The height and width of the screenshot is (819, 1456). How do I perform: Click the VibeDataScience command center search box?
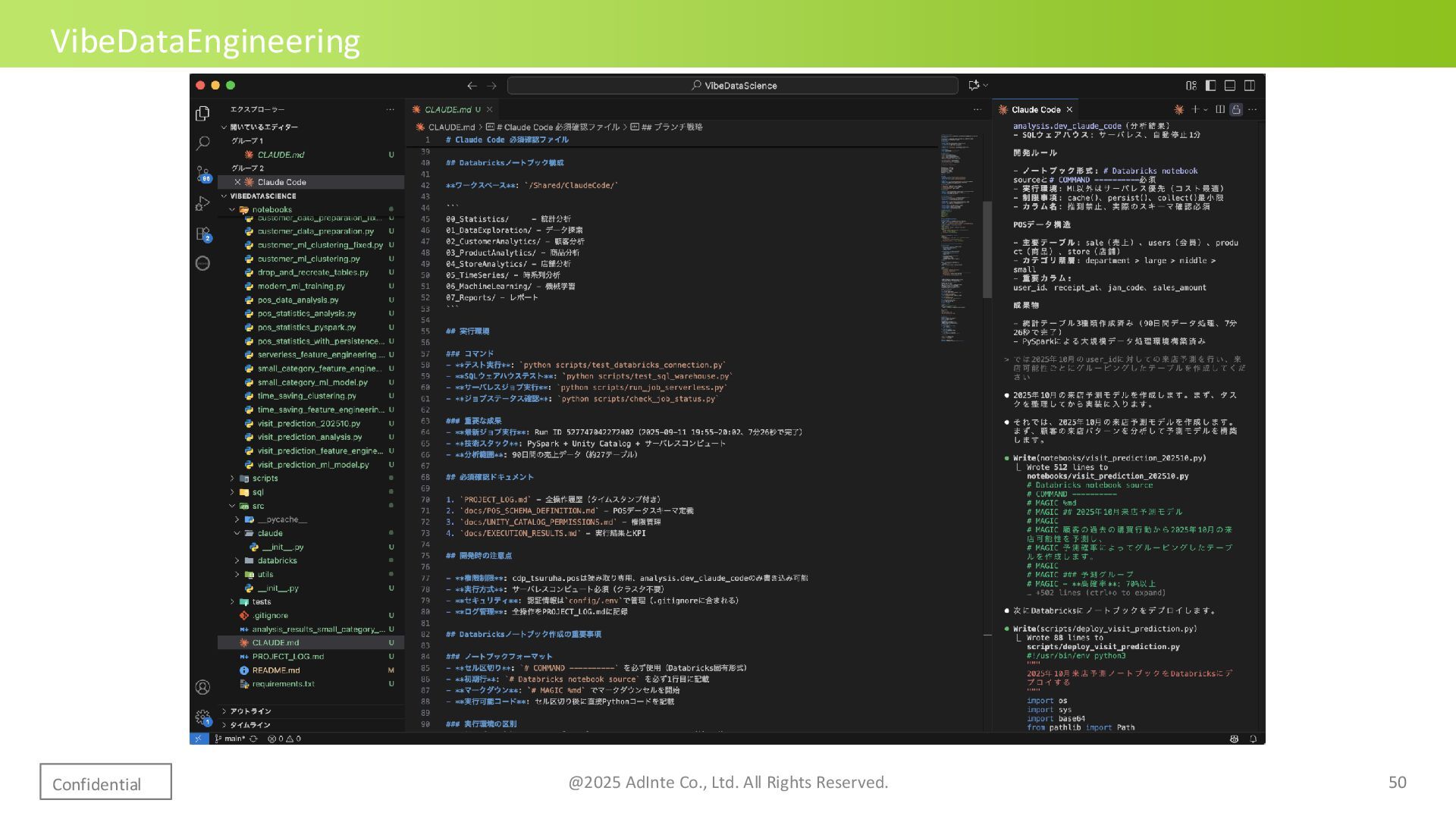[733, 86]
